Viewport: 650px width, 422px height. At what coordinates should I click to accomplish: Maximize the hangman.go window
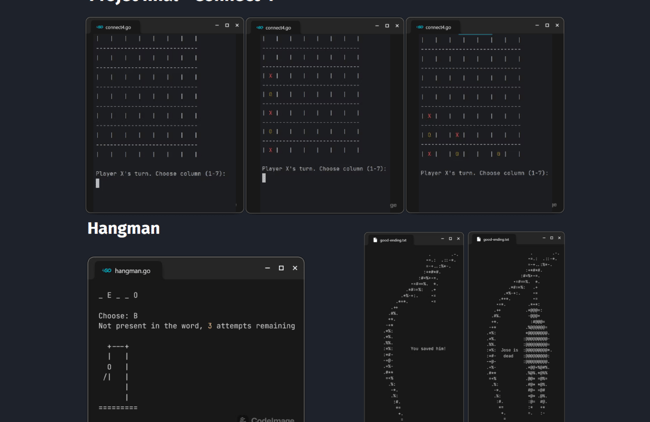pos(281,268)
